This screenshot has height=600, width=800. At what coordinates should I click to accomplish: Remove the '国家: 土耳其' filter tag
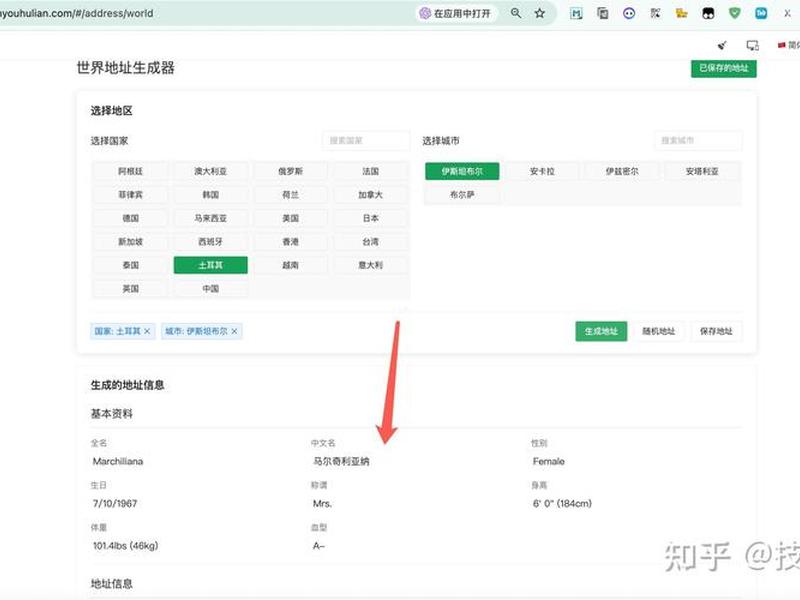coord(147,332)
